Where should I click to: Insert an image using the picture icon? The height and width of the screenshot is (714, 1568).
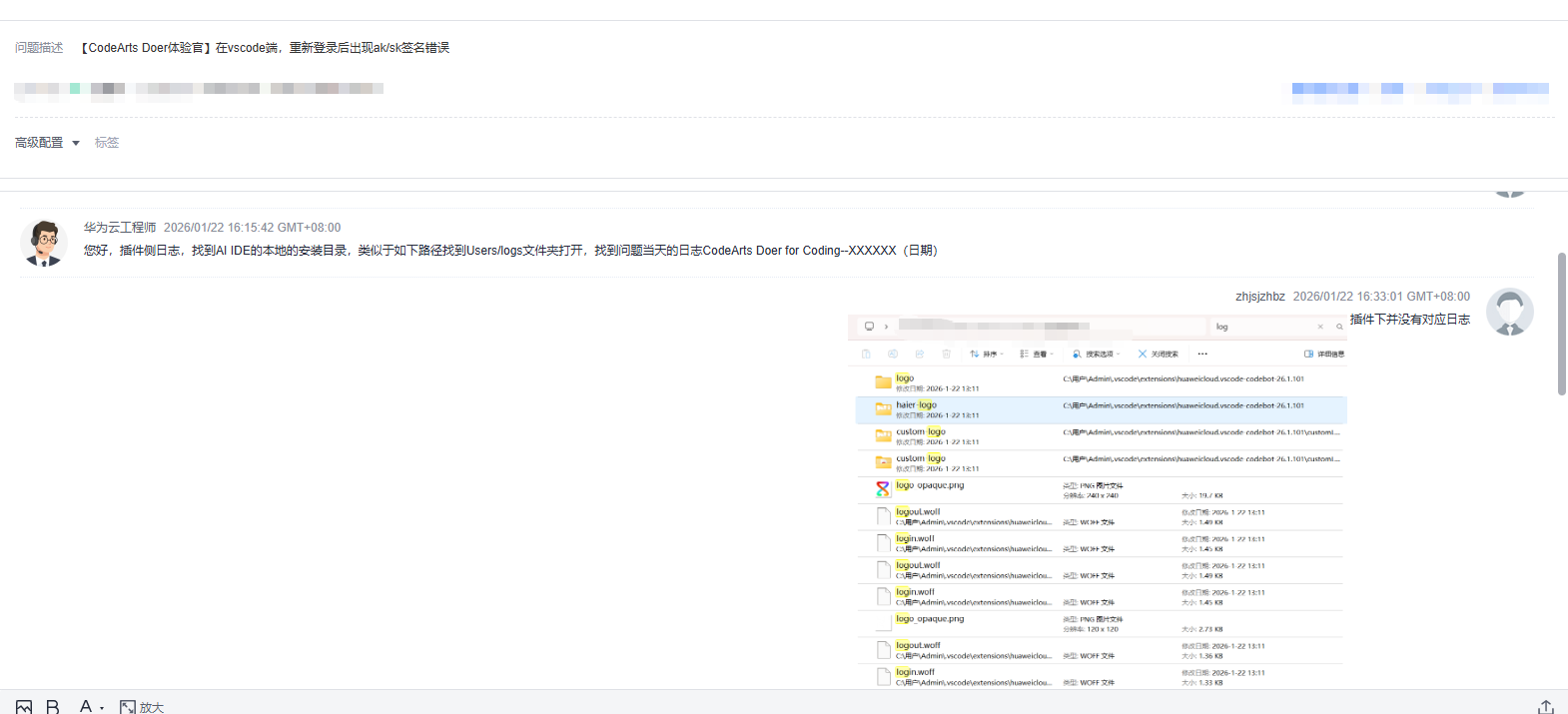click(x=24, y=707)
